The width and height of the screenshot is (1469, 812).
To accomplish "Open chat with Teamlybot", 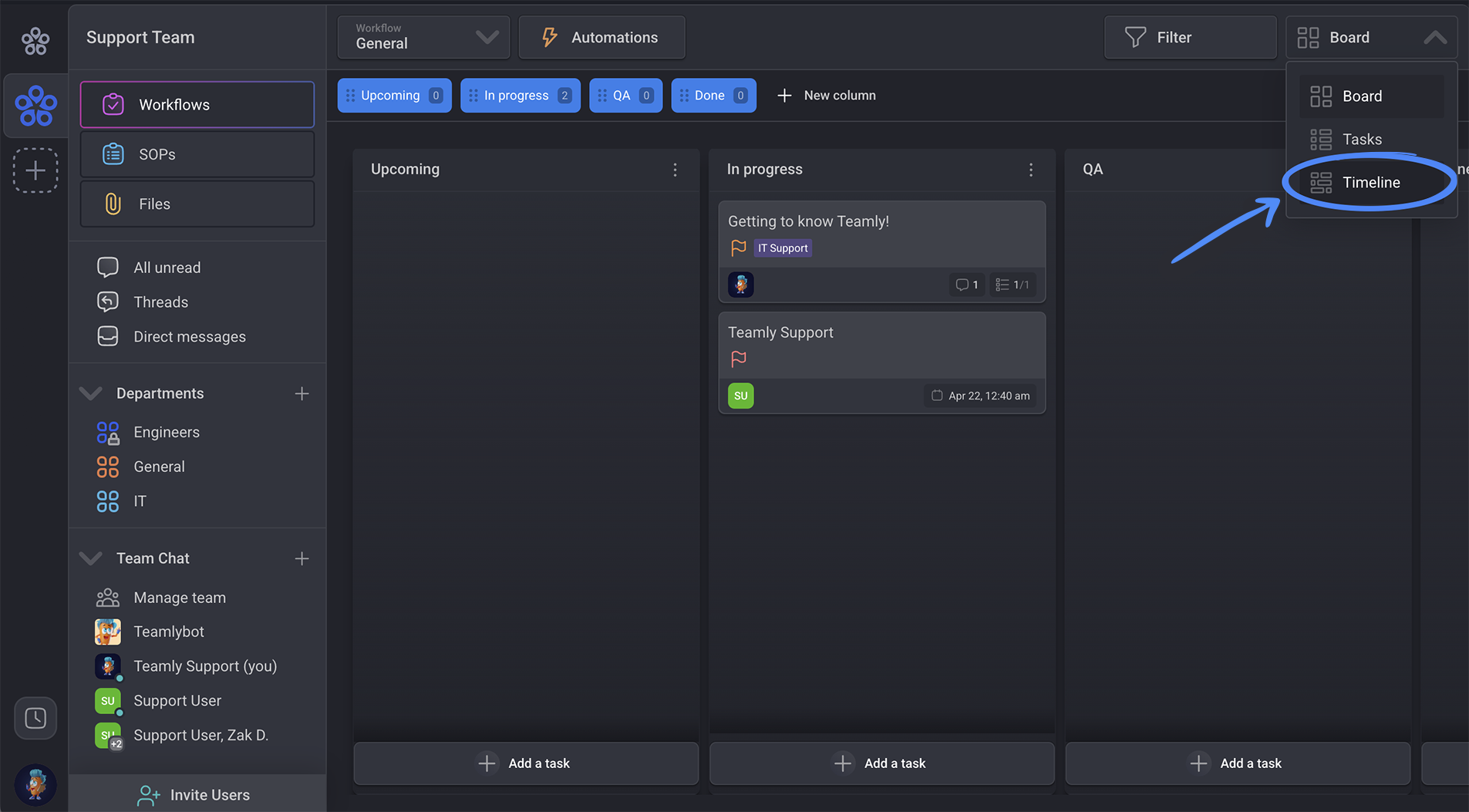I will [169, 632].
